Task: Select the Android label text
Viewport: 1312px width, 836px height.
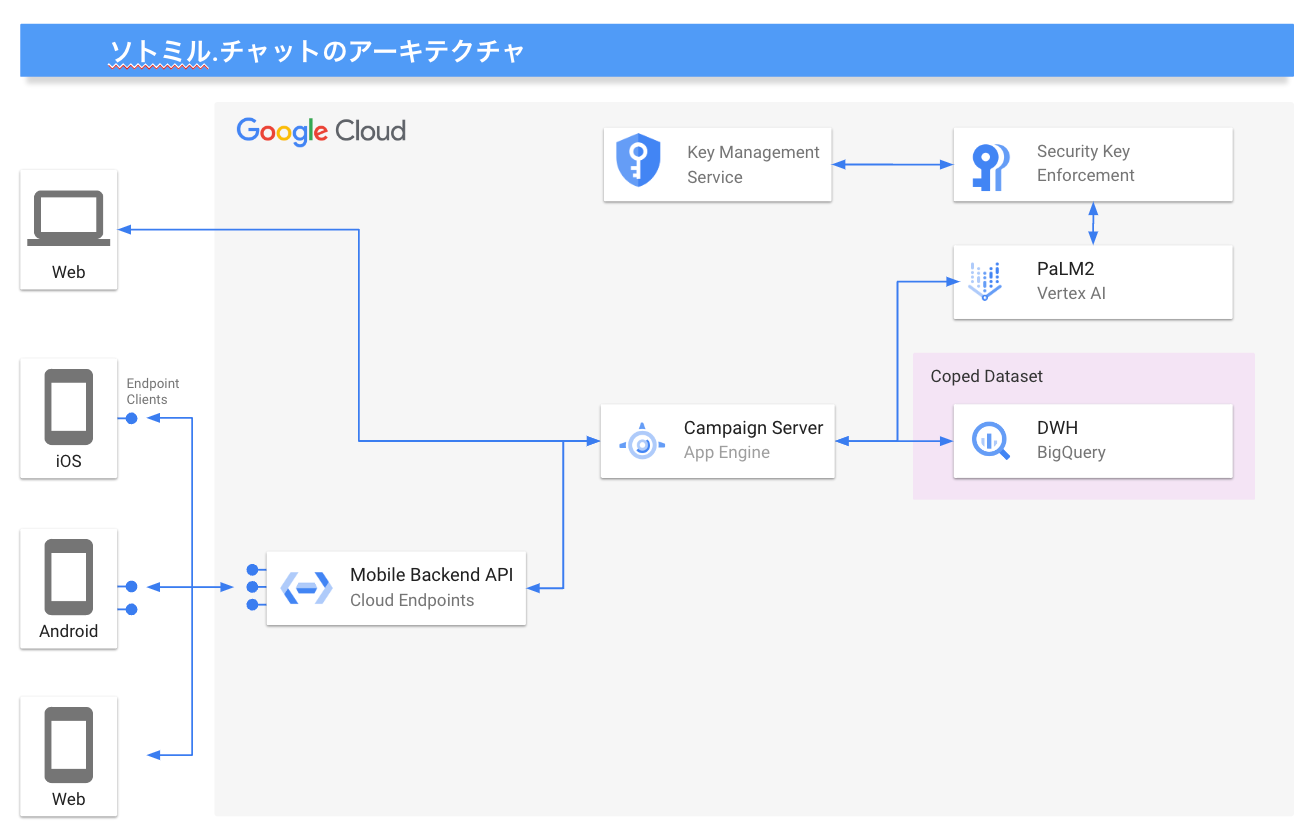Action: click(x=69, y=631)
